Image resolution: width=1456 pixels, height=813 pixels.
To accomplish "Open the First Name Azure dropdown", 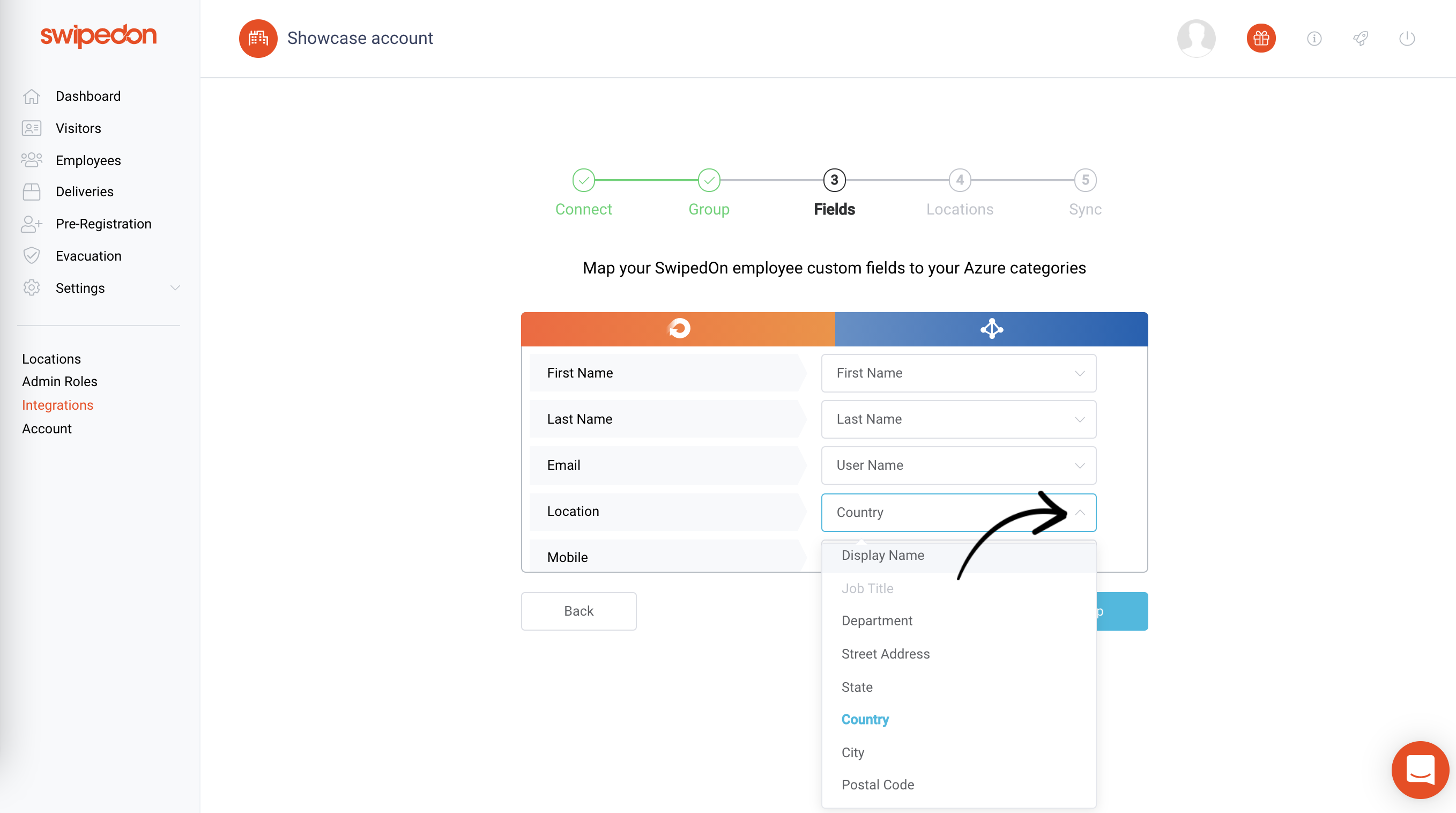I will tap(959, 373).
